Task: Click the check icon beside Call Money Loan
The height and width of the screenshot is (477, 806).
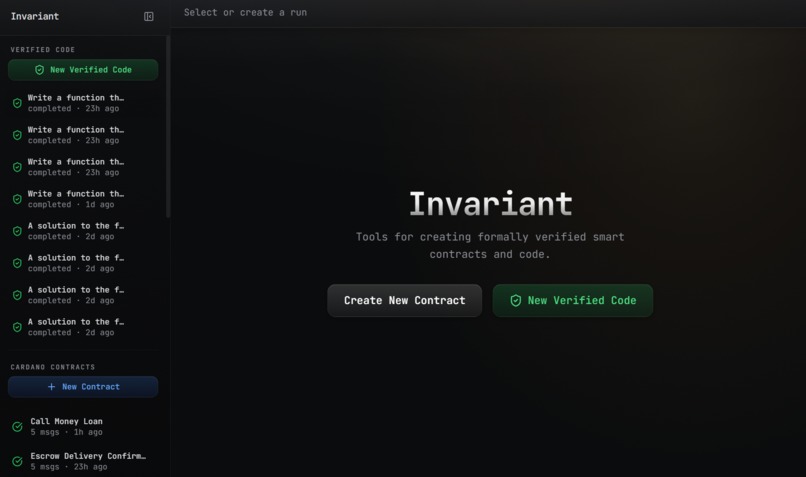Action: click(17, 427)
